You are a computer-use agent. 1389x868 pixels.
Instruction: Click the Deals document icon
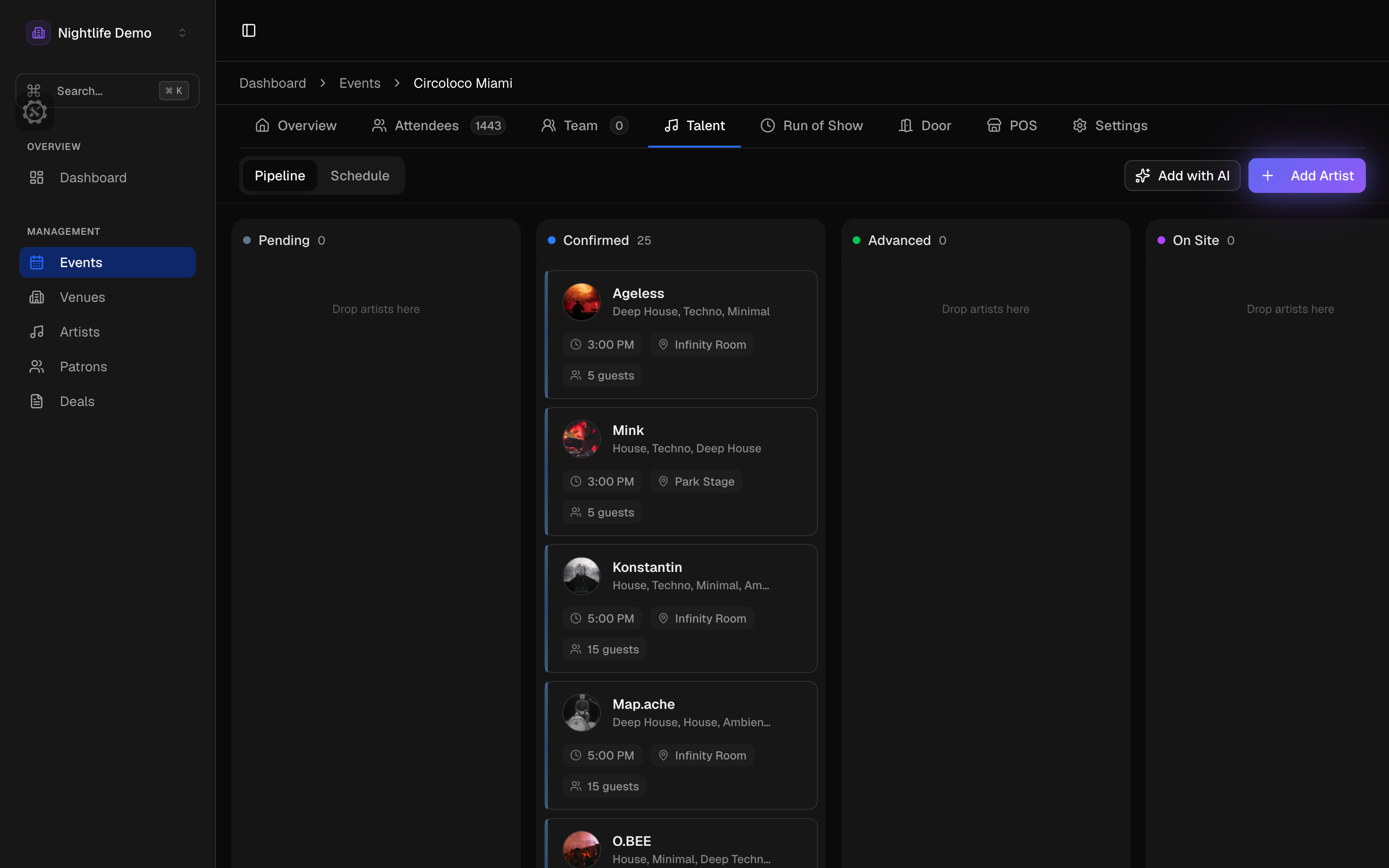(x=37, y=401)
